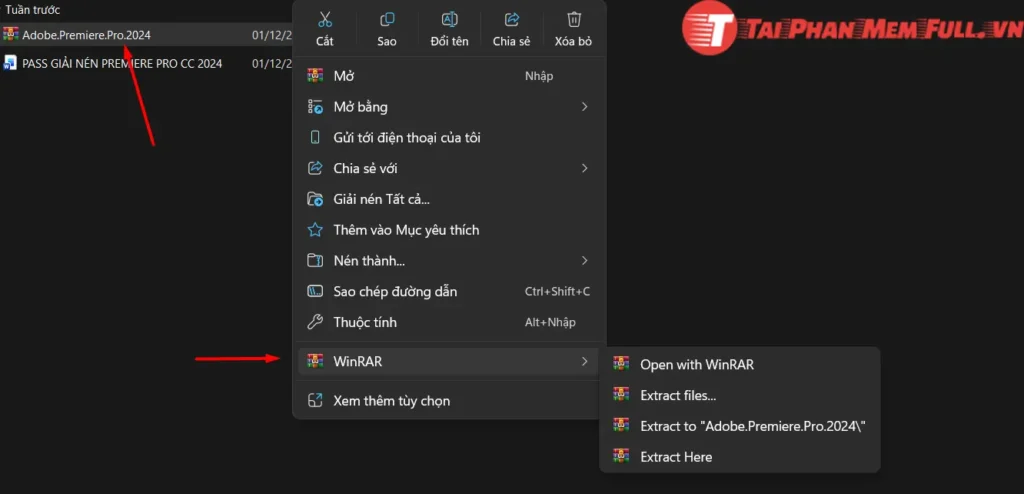Click the Mở bằng icon
The image size is (1024, 494).
(315, 107)
